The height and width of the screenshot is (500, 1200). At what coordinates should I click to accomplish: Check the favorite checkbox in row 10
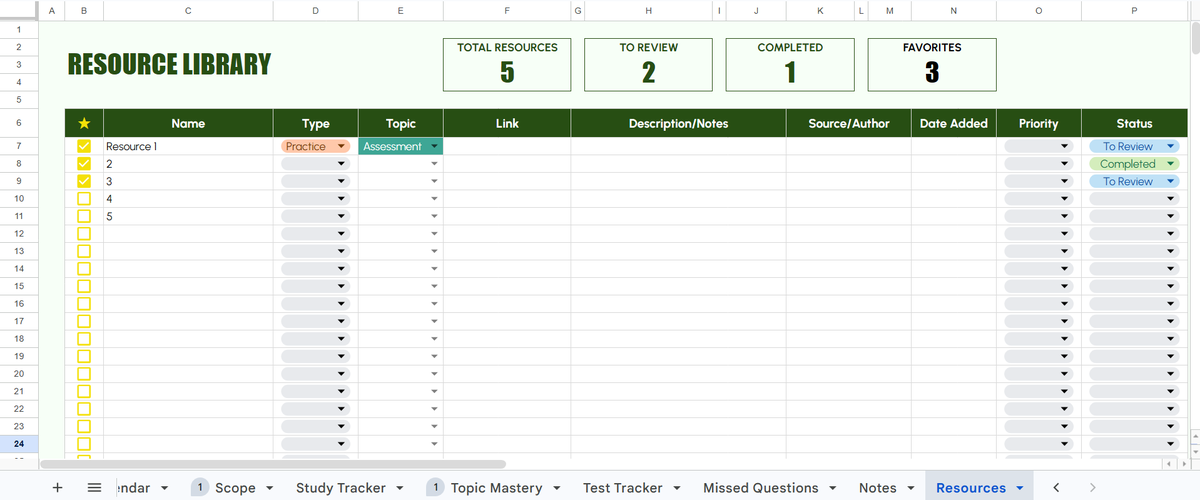84,199
